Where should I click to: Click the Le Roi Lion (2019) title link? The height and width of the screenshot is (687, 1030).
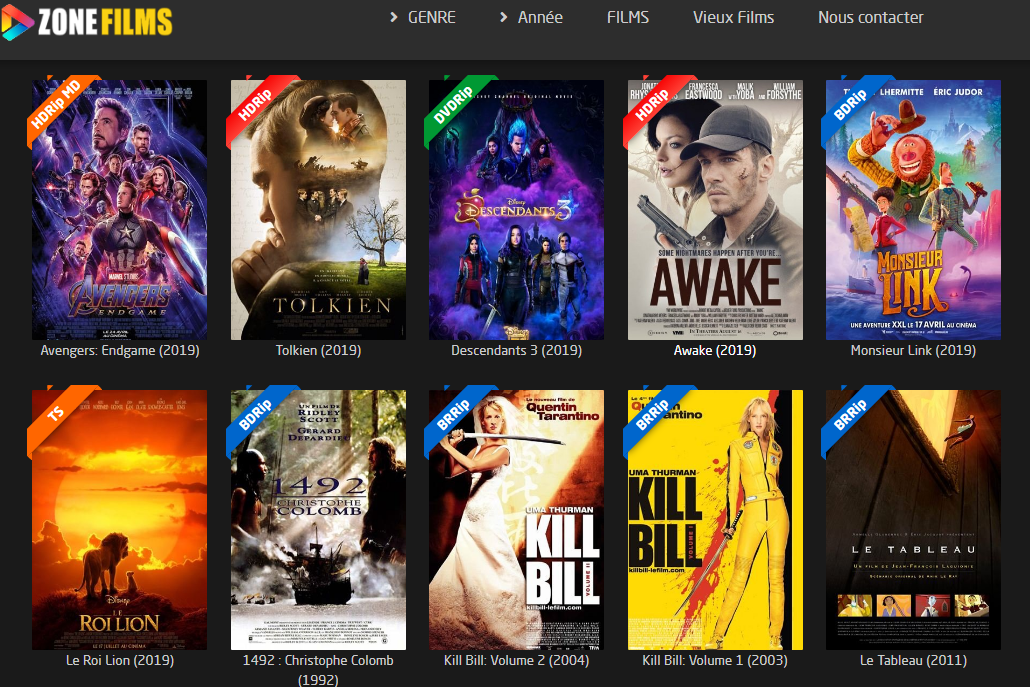pos(120,661)
